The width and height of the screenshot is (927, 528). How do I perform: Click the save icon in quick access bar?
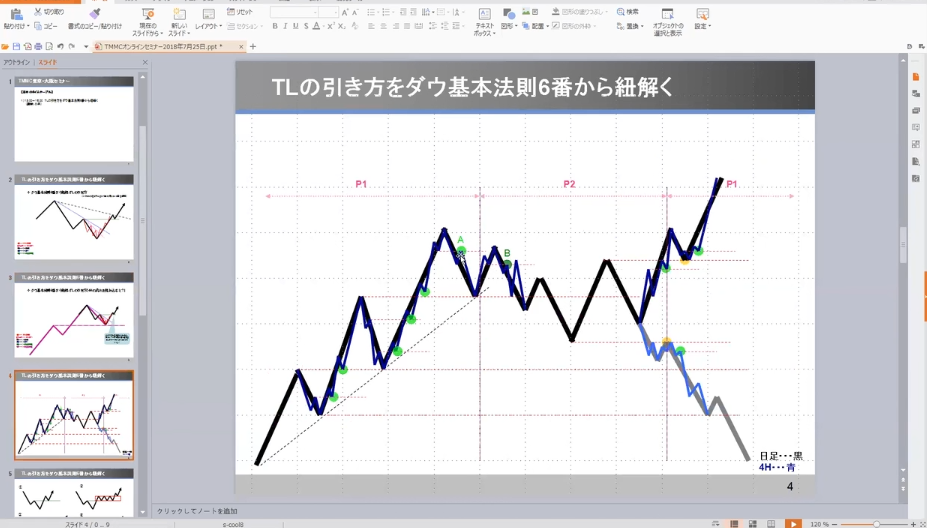point(16,46)
